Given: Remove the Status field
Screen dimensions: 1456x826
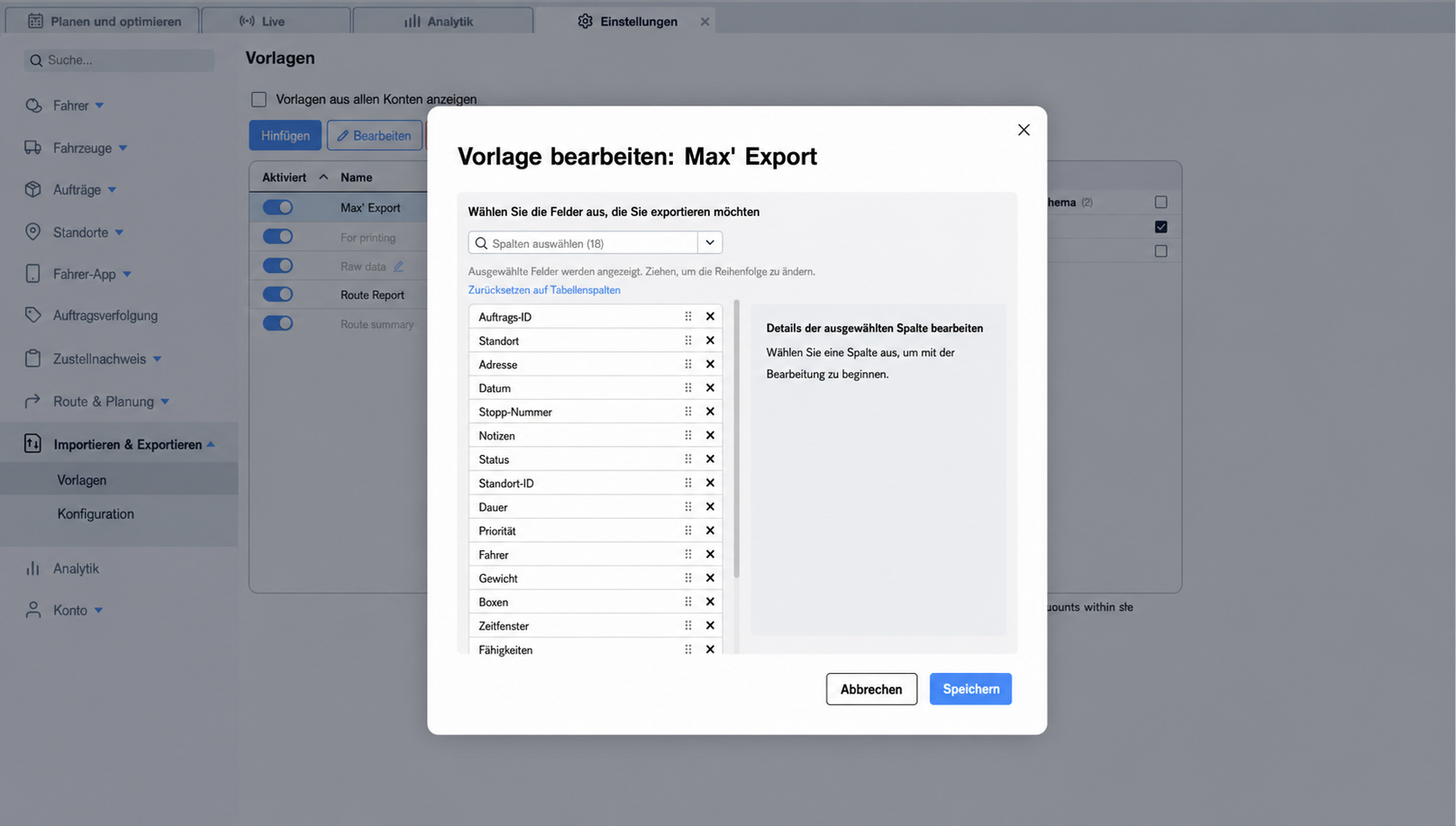Looking at the screenshot, I should pyautogui.click(x=710, y=458).
